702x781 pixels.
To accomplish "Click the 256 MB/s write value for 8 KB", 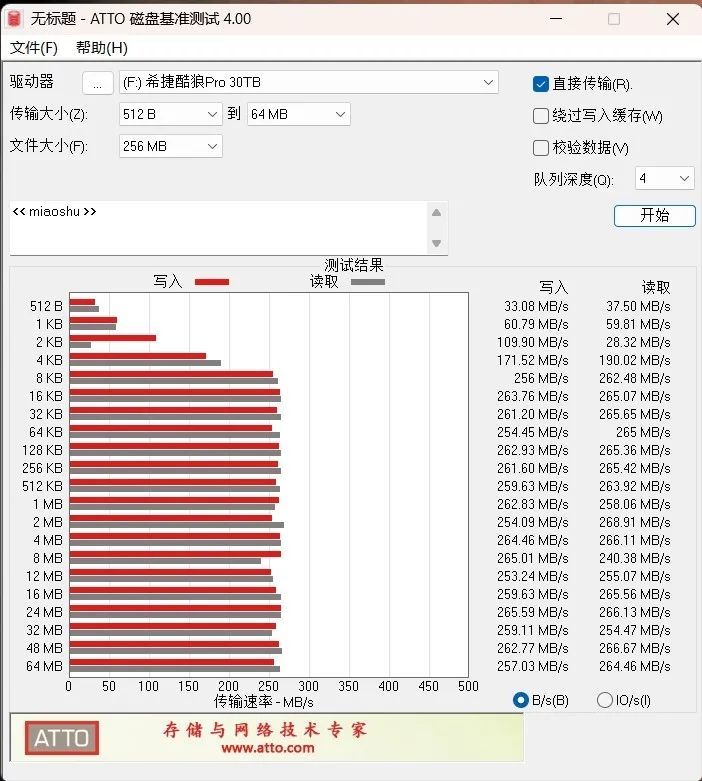I will 541,378.
